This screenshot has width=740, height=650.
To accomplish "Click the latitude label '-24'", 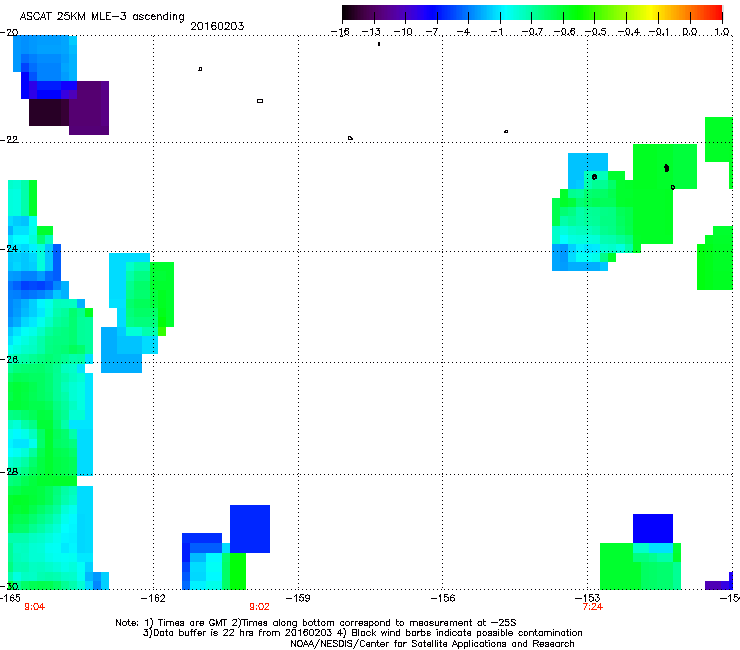I will (x=9, y=248).
